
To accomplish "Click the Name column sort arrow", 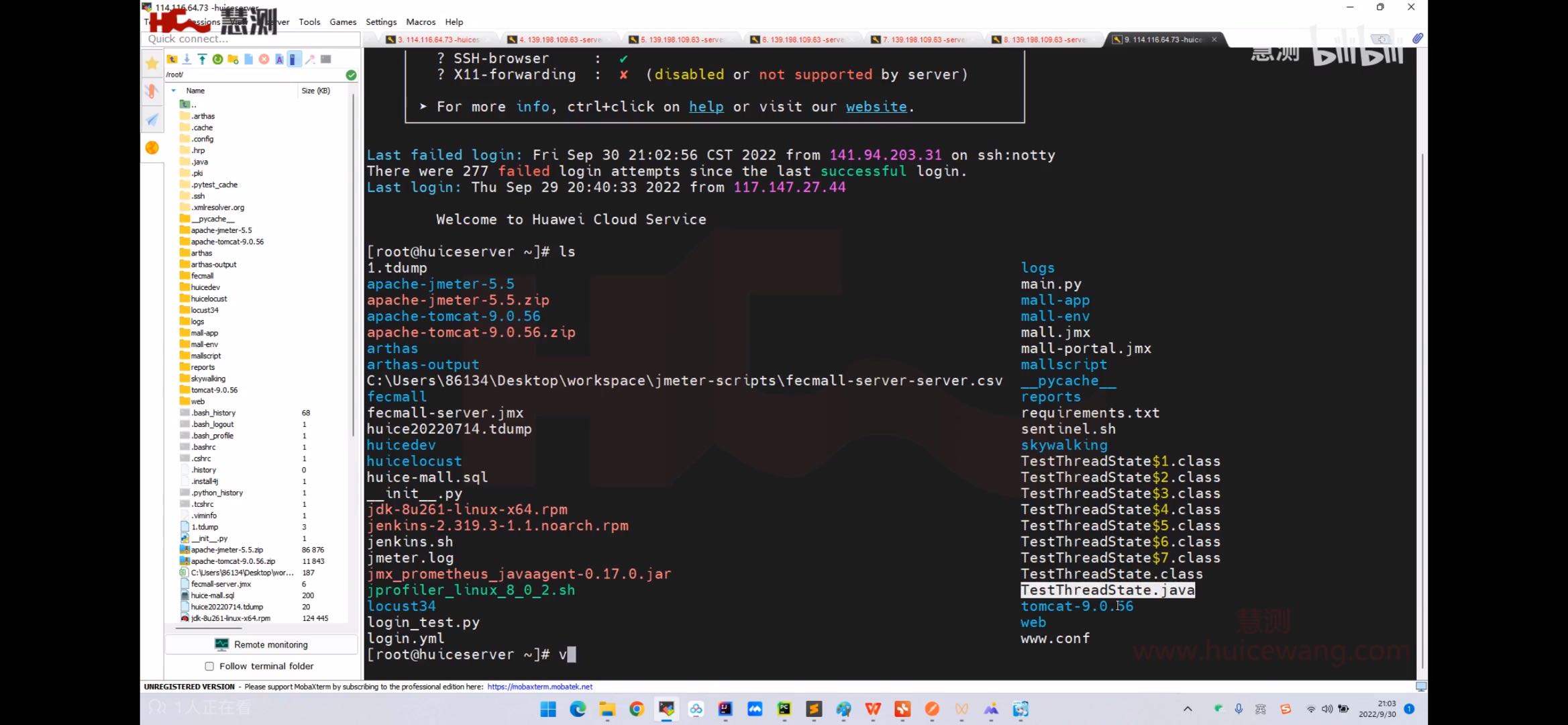I will pos(174,91).
